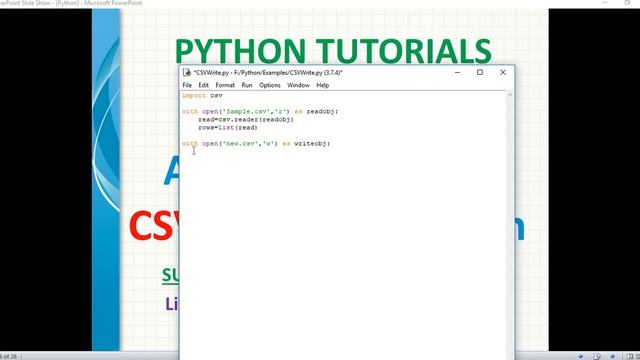This screenshot has height=360, width=640.
Task: Minimize the PowerPoint Slide Show window
Action: [x=605, y=3]
